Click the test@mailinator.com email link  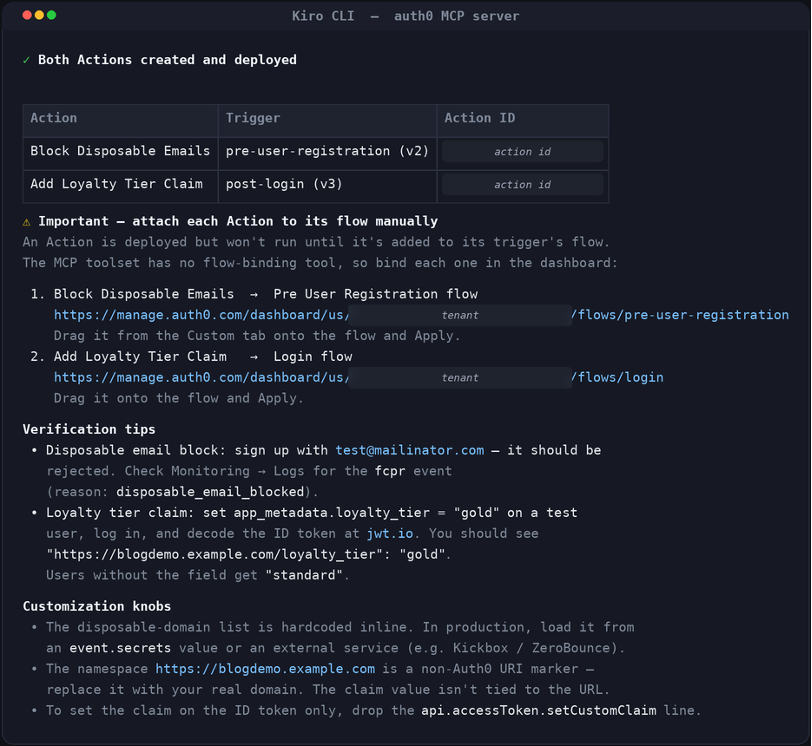410,450
